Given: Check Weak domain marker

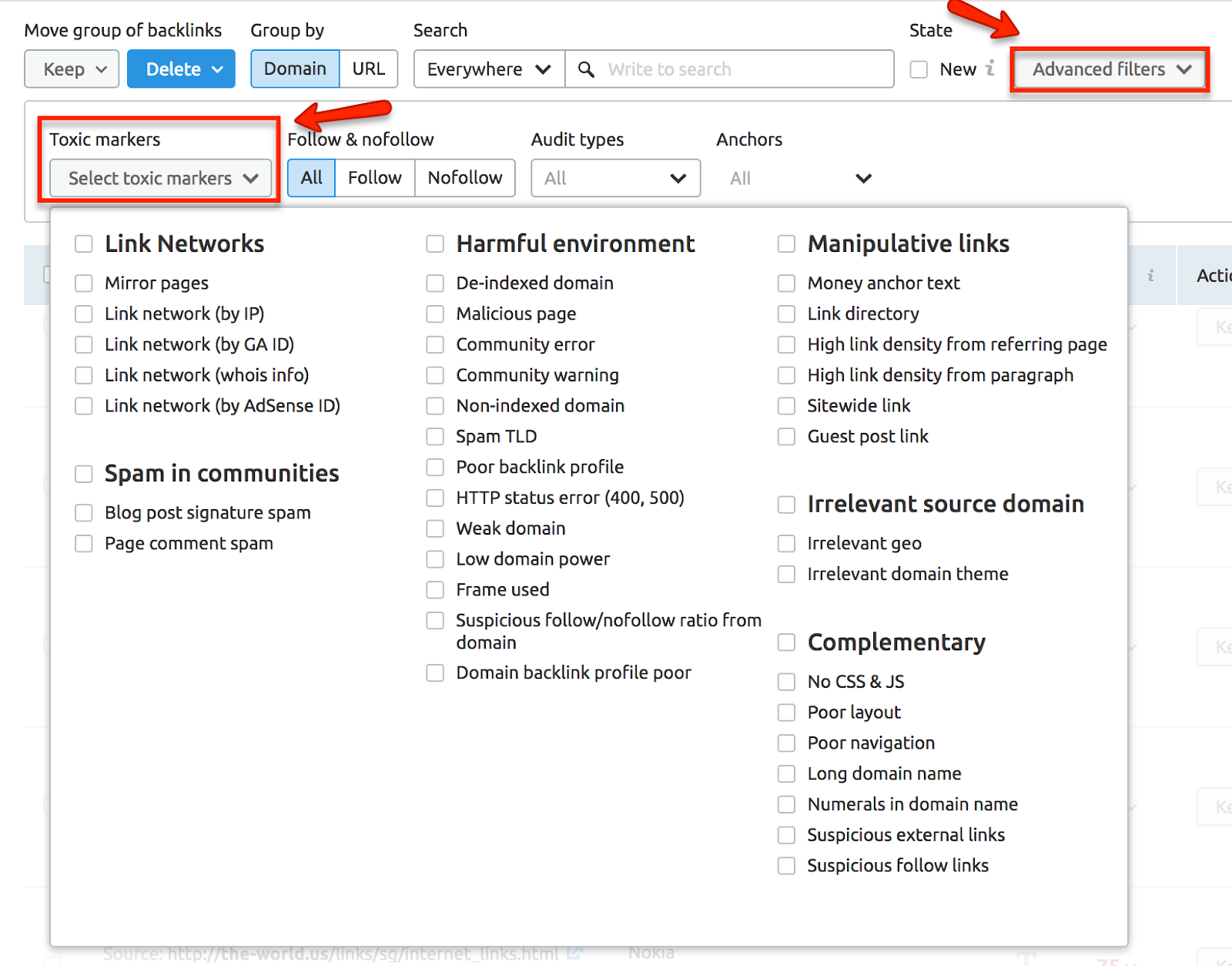Looking at the screenshot, I should pos(435,528).
